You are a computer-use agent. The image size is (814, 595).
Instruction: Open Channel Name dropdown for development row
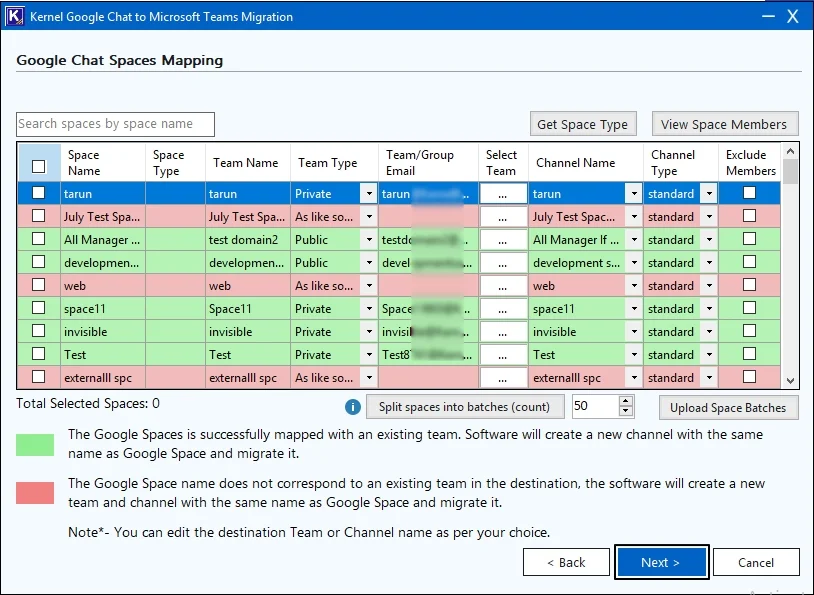coord(634,263)
